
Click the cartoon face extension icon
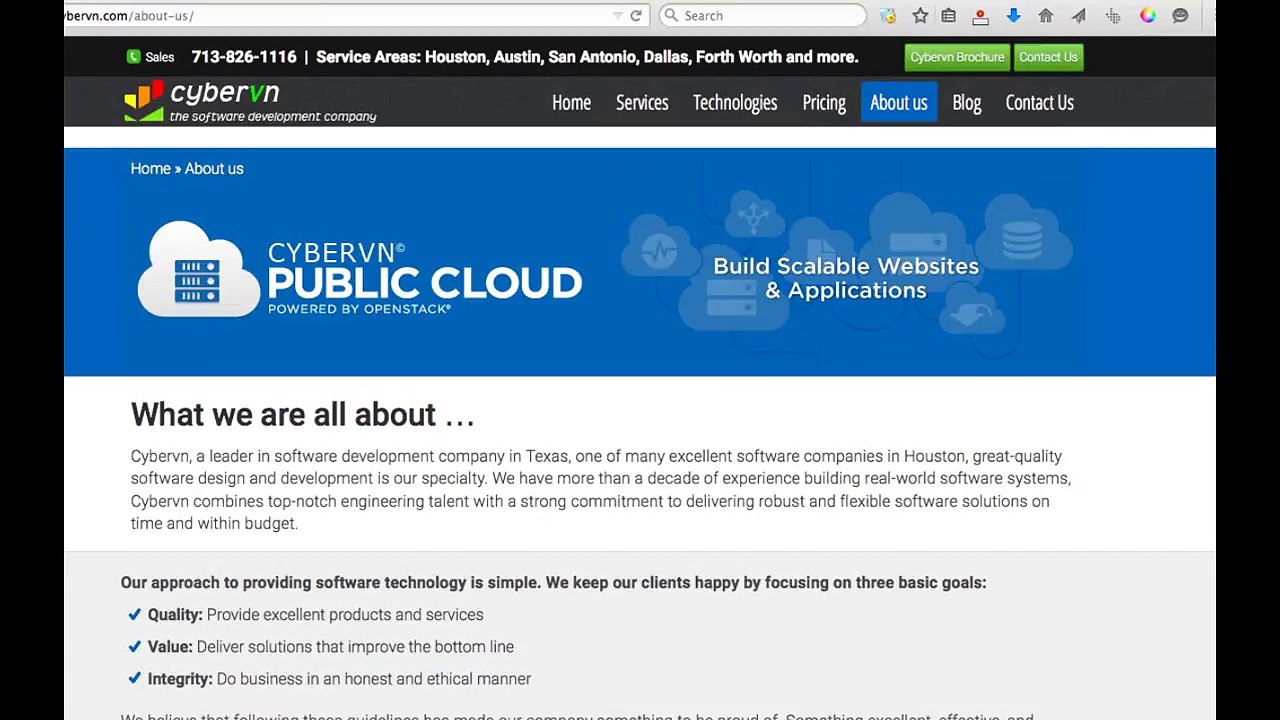(x=888, y=15)
